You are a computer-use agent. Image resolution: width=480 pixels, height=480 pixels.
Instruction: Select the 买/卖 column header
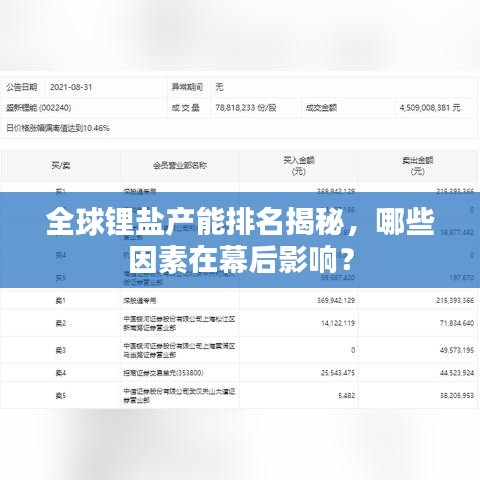[x=61, y=165]
